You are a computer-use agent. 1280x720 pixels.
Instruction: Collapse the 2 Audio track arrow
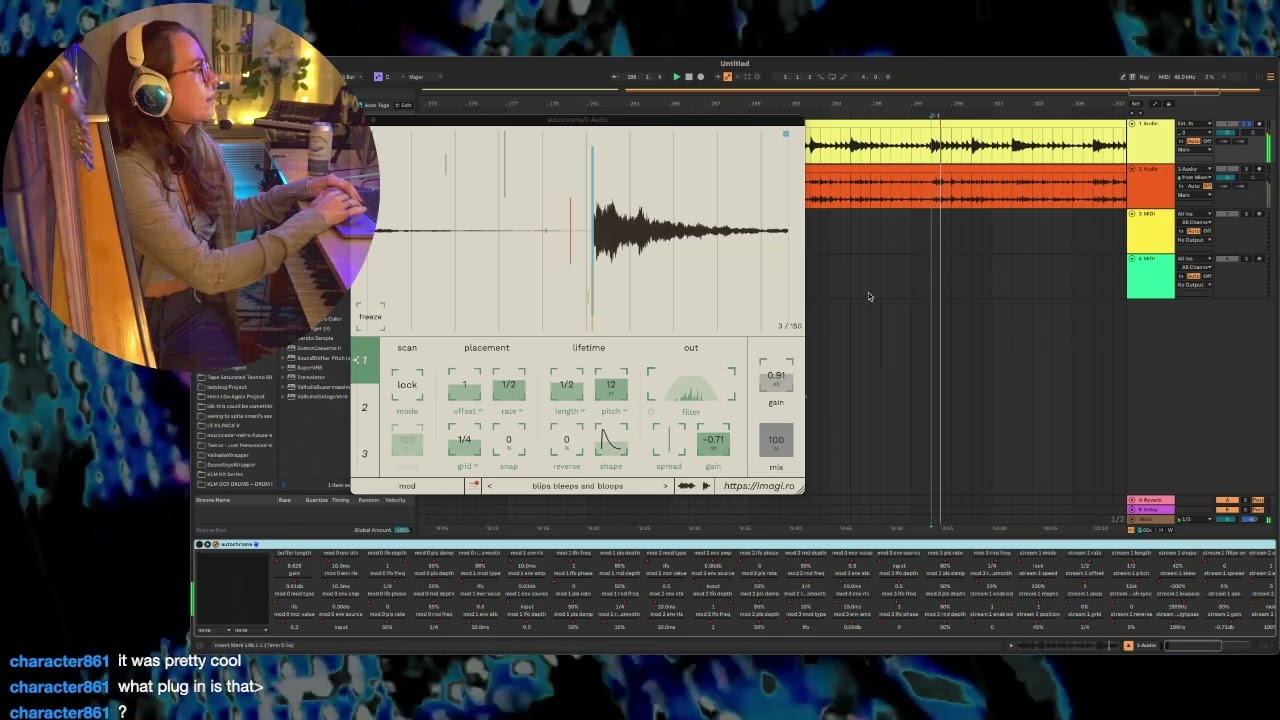point(1131,169)
